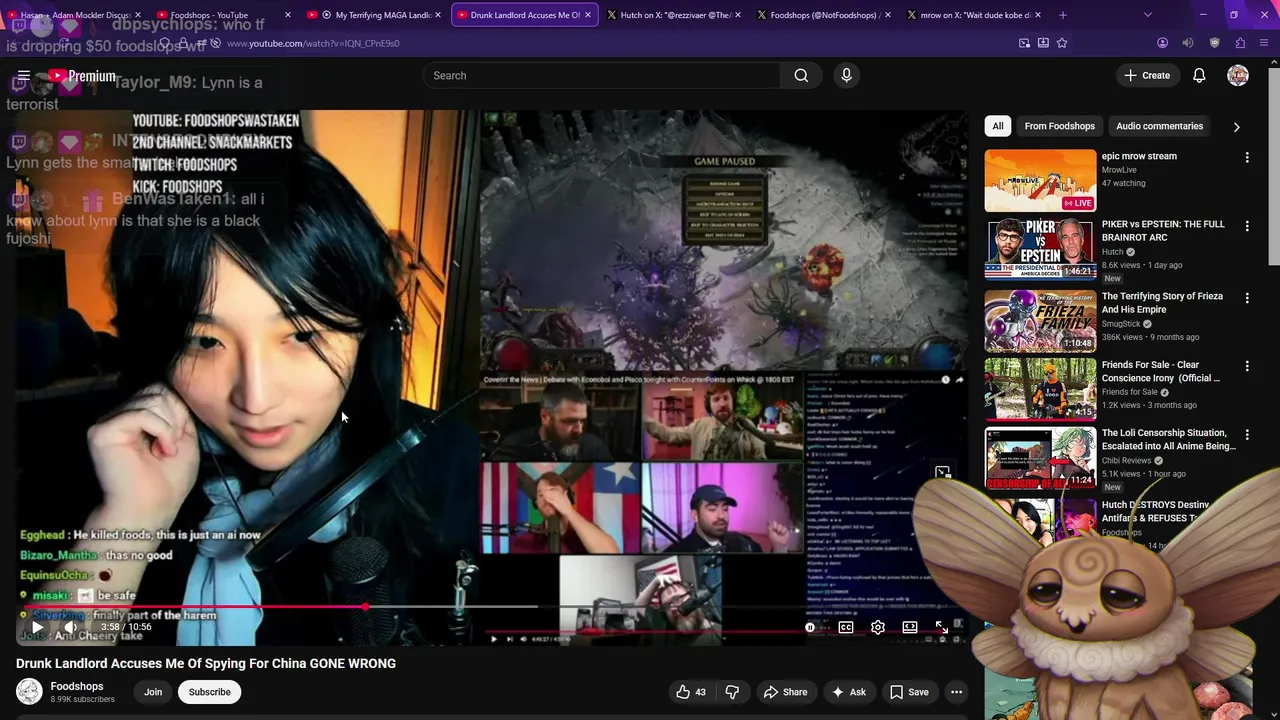1280x720 pixels.
Task: Play the video
Action: click(x=37, y=627)
